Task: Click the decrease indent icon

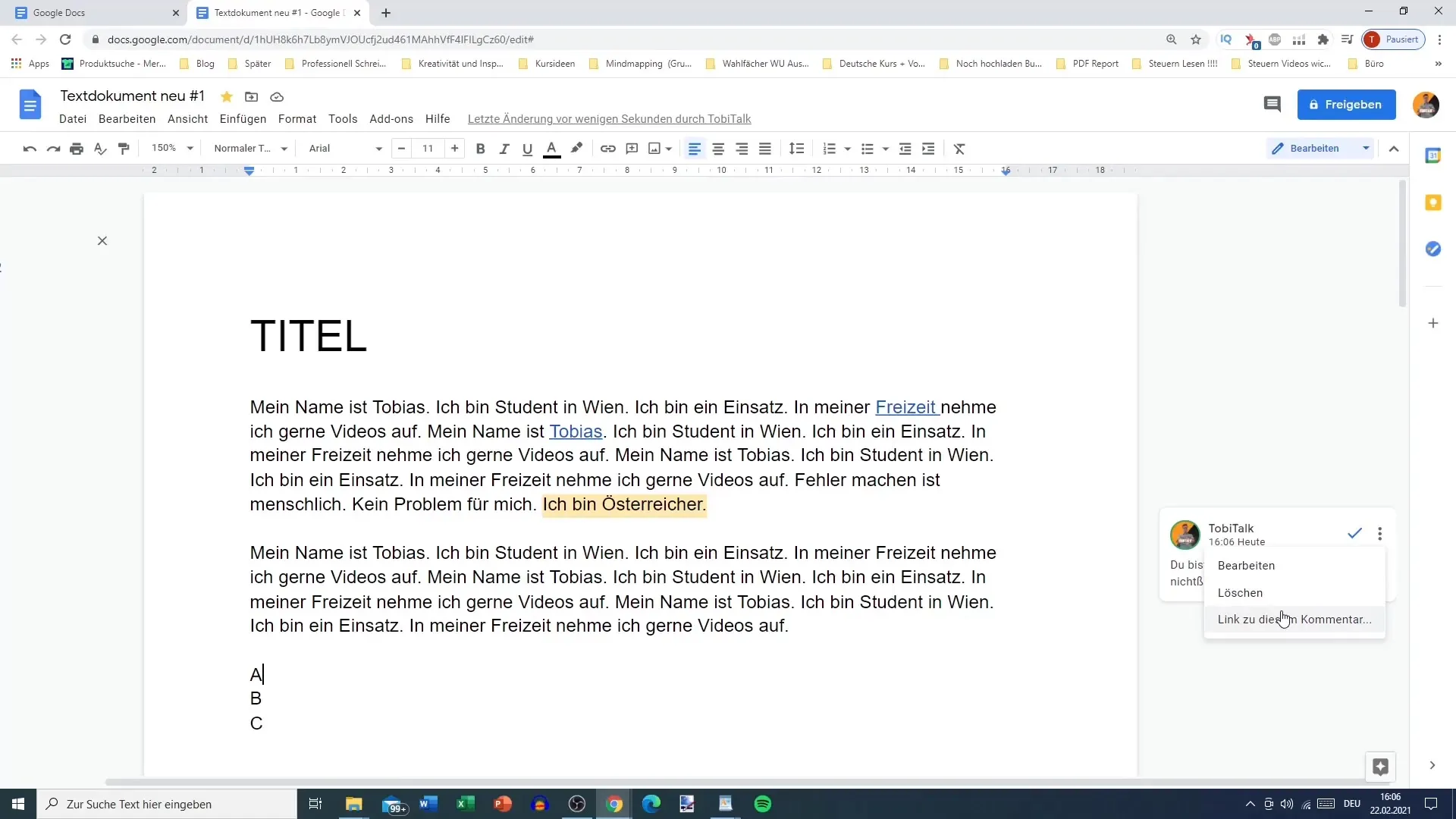Action: (x=905, y=148)
